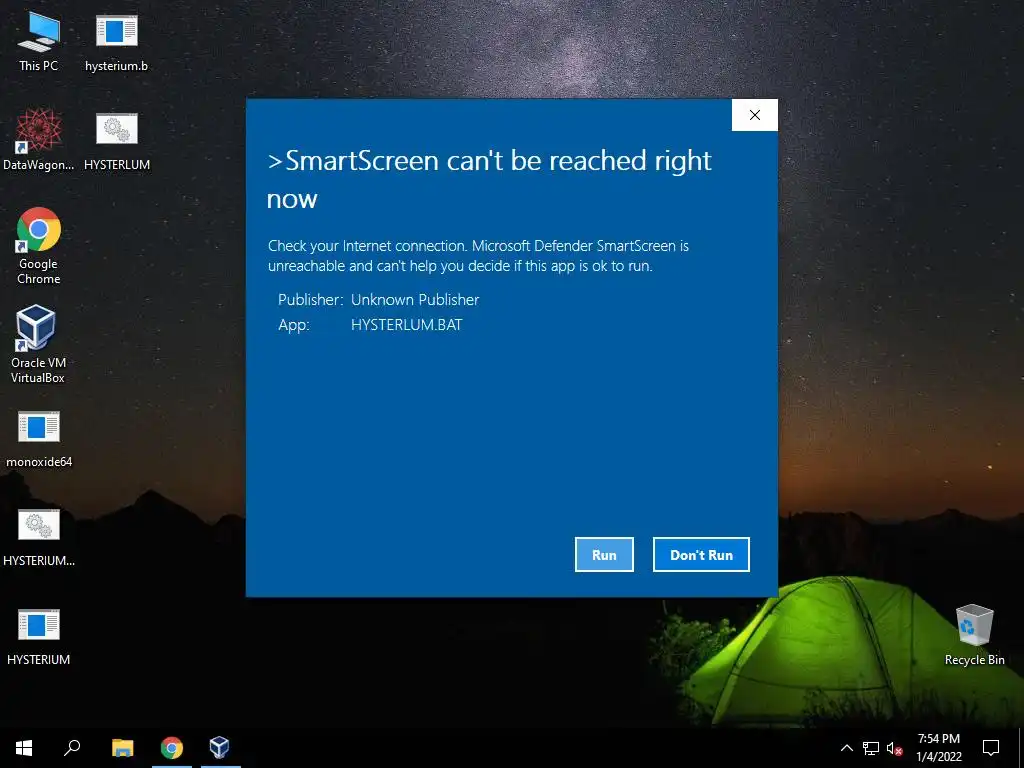Click the Run button in SmartScreen dialog
This screenshot has height=768, width=1024.
click(604, 554)
